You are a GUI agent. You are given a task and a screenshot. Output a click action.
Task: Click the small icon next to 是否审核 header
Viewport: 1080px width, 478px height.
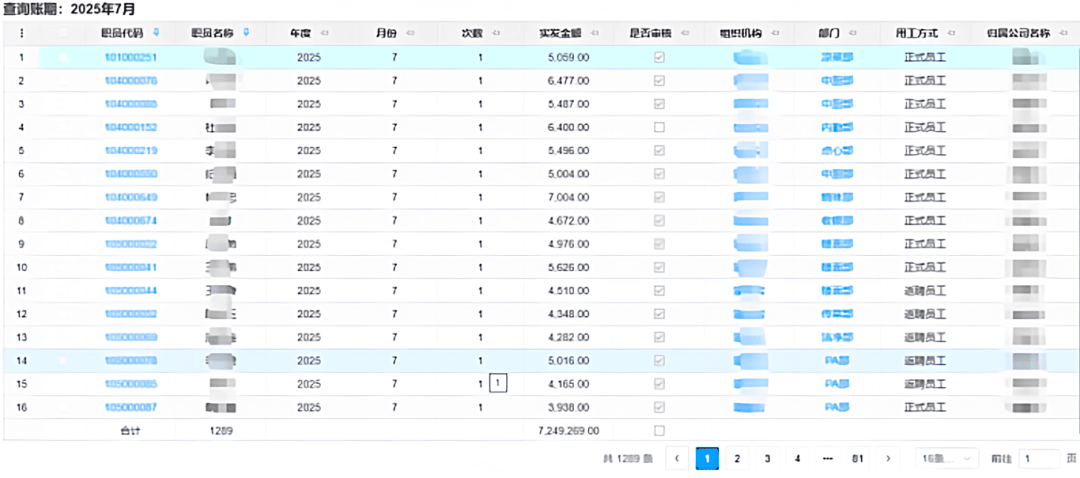tap(685, 33)
